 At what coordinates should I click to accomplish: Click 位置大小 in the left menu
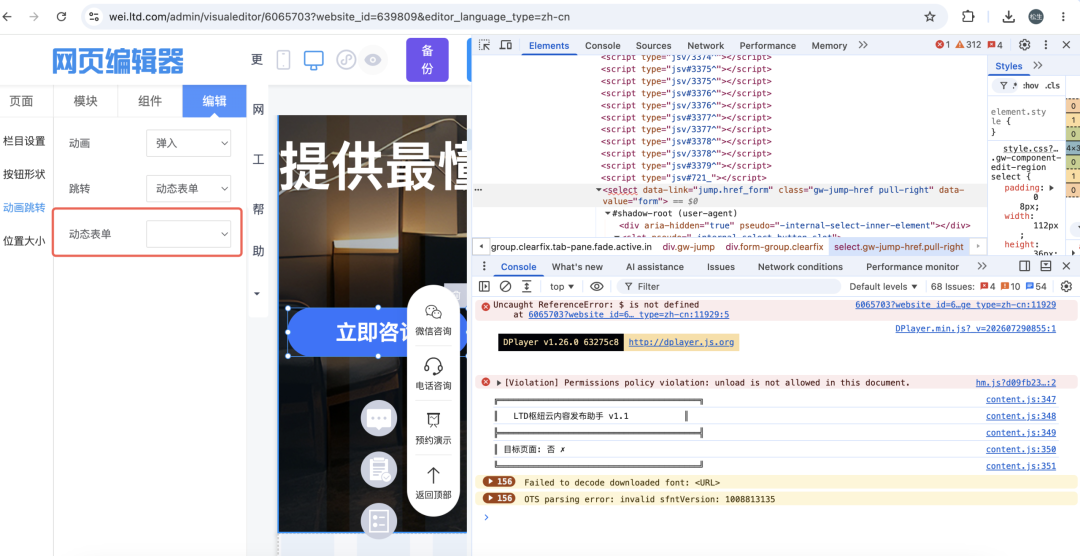(x=24, y=241)
